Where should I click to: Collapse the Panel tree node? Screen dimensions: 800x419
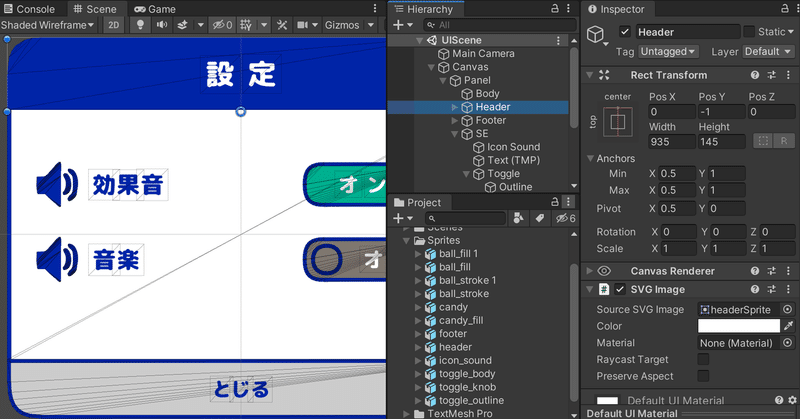(443, 80)
